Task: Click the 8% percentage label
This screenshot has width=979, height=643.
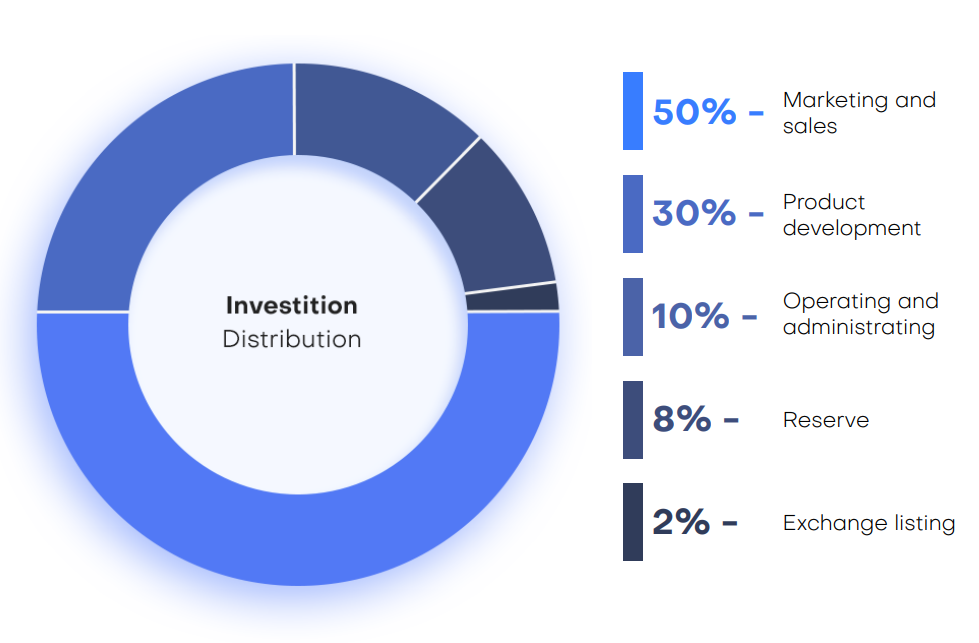Action: pyautogui.click(x=682, y=419)
